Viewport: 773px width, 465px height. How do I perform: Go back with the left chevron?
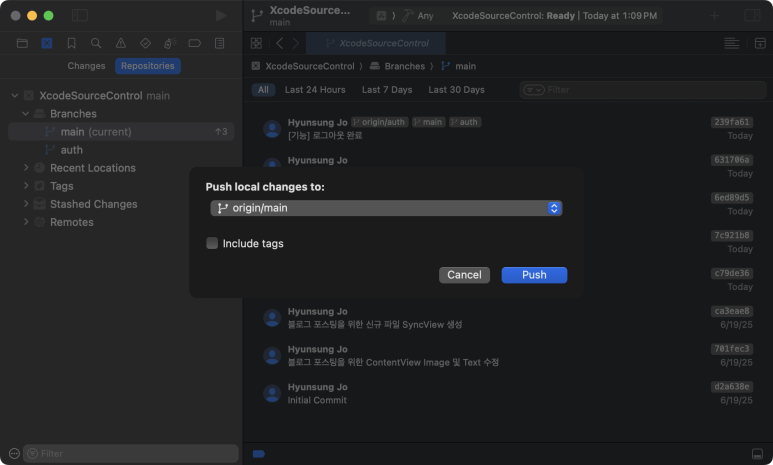[x=280, y=43]
